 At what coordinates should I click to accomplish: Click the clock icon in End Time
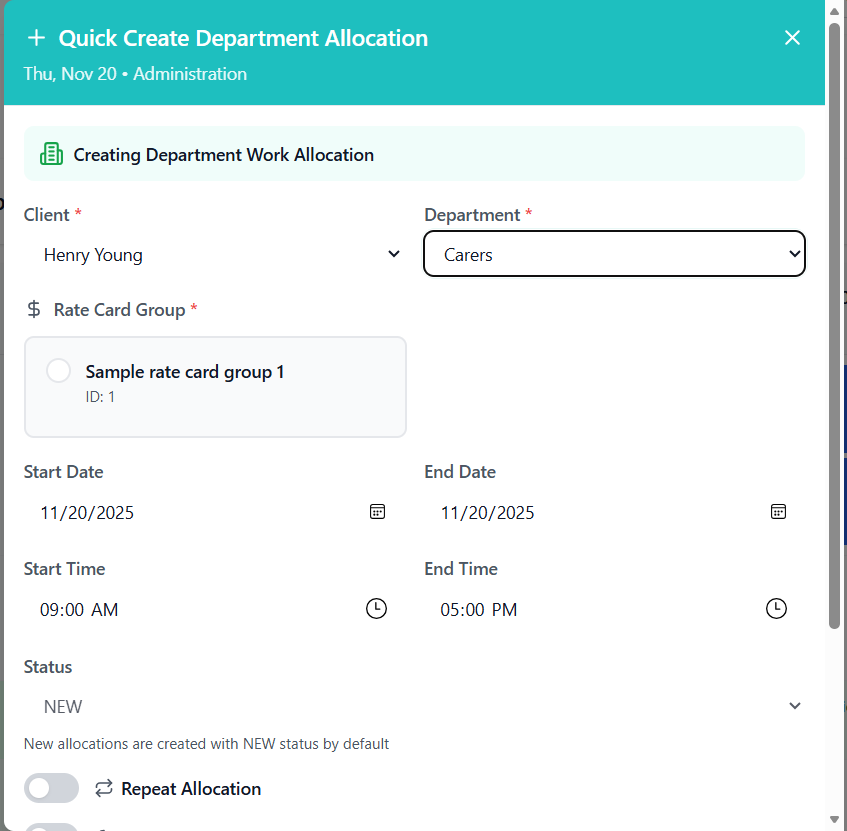(776, 609)
